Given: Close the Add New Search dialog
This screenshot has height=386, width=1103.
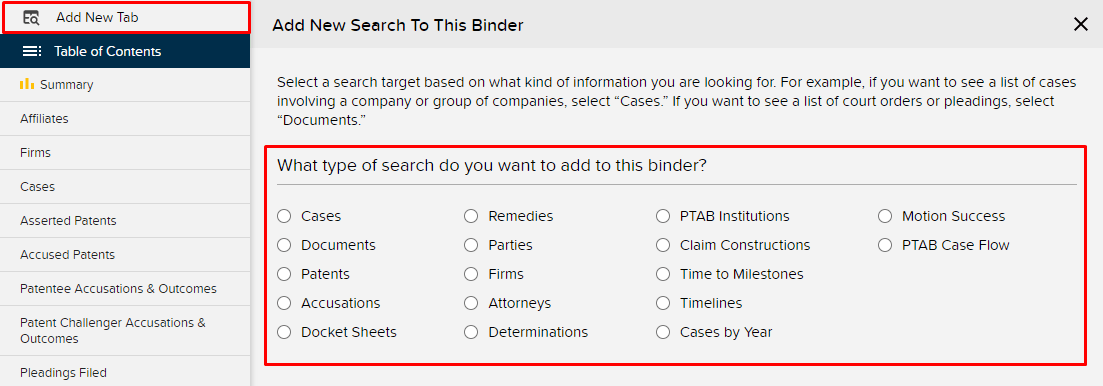Looking at the screenshot, I should pos(1080,25).
